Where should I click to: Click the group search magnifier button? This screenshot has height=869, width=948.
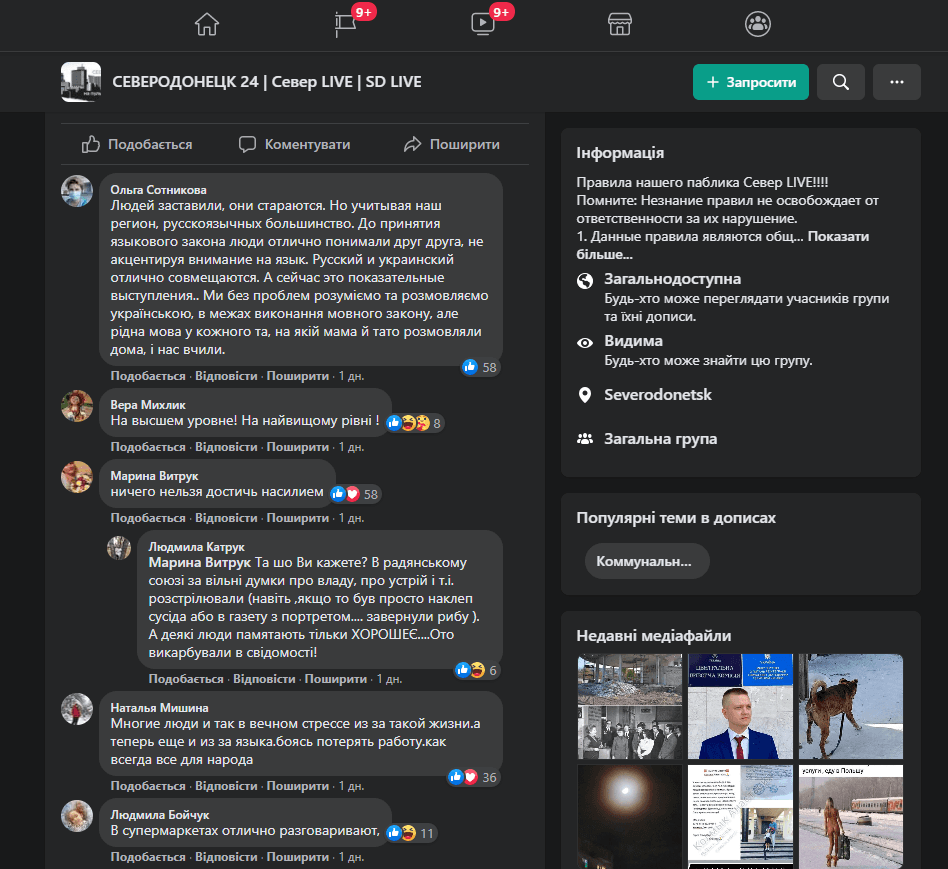pyautogui.click(x=841, y=82)
